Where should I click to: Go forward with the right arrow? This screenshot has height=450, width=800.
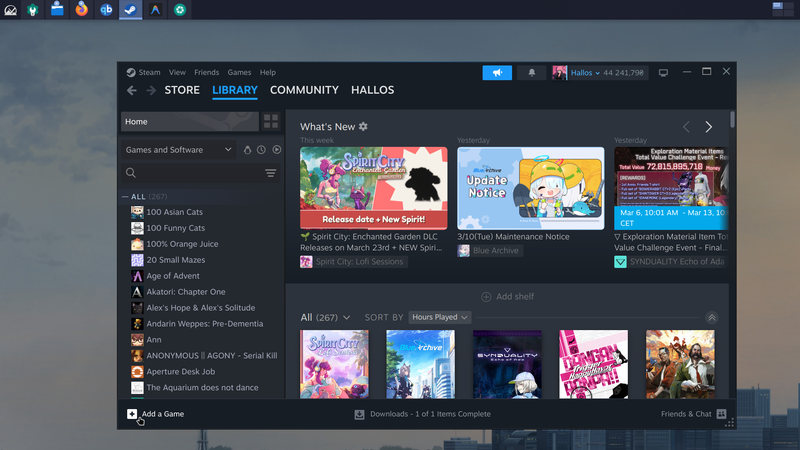click(x=151, y=90)
